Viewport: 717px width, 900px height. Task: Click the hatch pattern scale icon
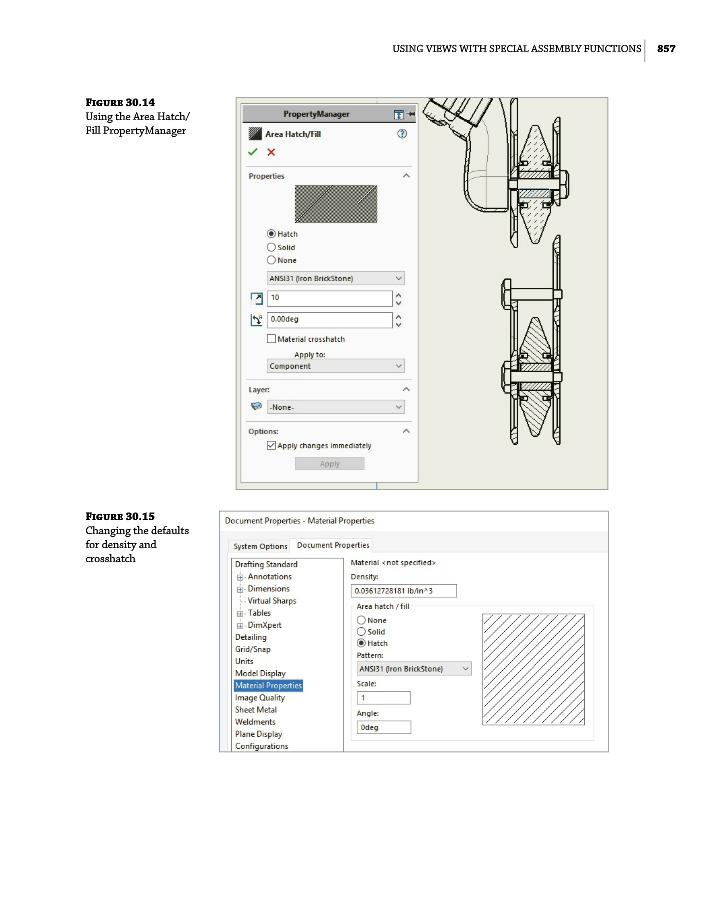pyautogui.click(x=256, y=298)
